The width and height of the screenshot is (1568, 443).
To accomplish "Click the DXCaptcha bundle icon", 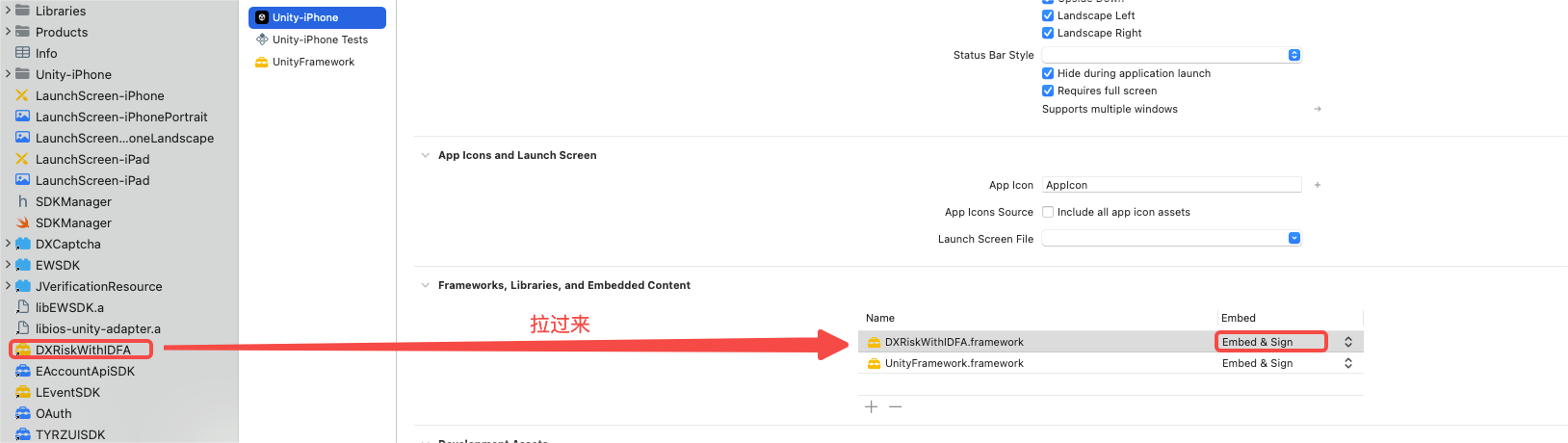I will coord(23,244).
